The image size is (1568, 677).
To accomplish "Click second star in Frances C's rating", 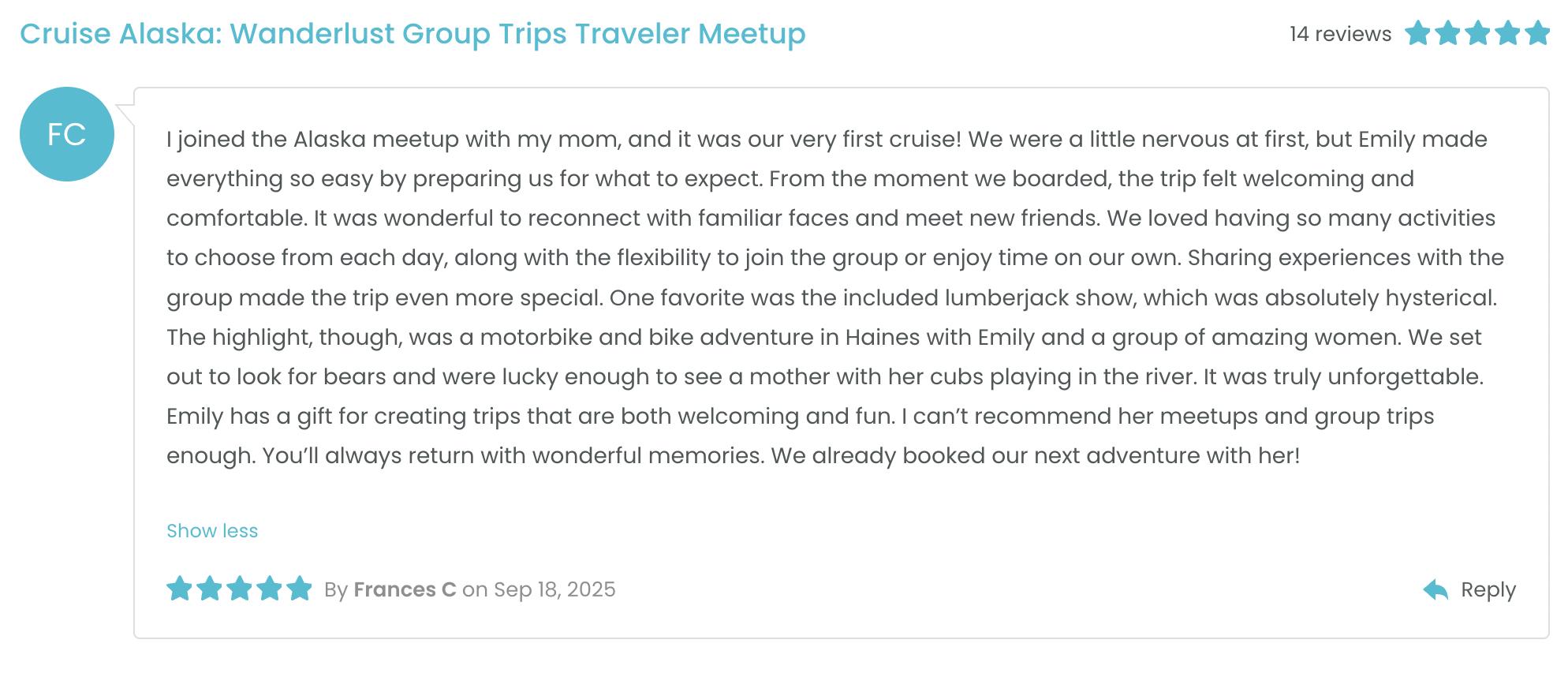I will pos(210,589).
